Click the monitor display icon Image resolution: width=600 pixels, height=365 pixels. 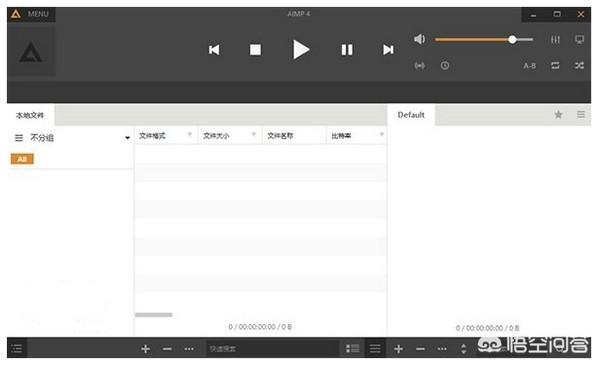[x=579, y=39]
